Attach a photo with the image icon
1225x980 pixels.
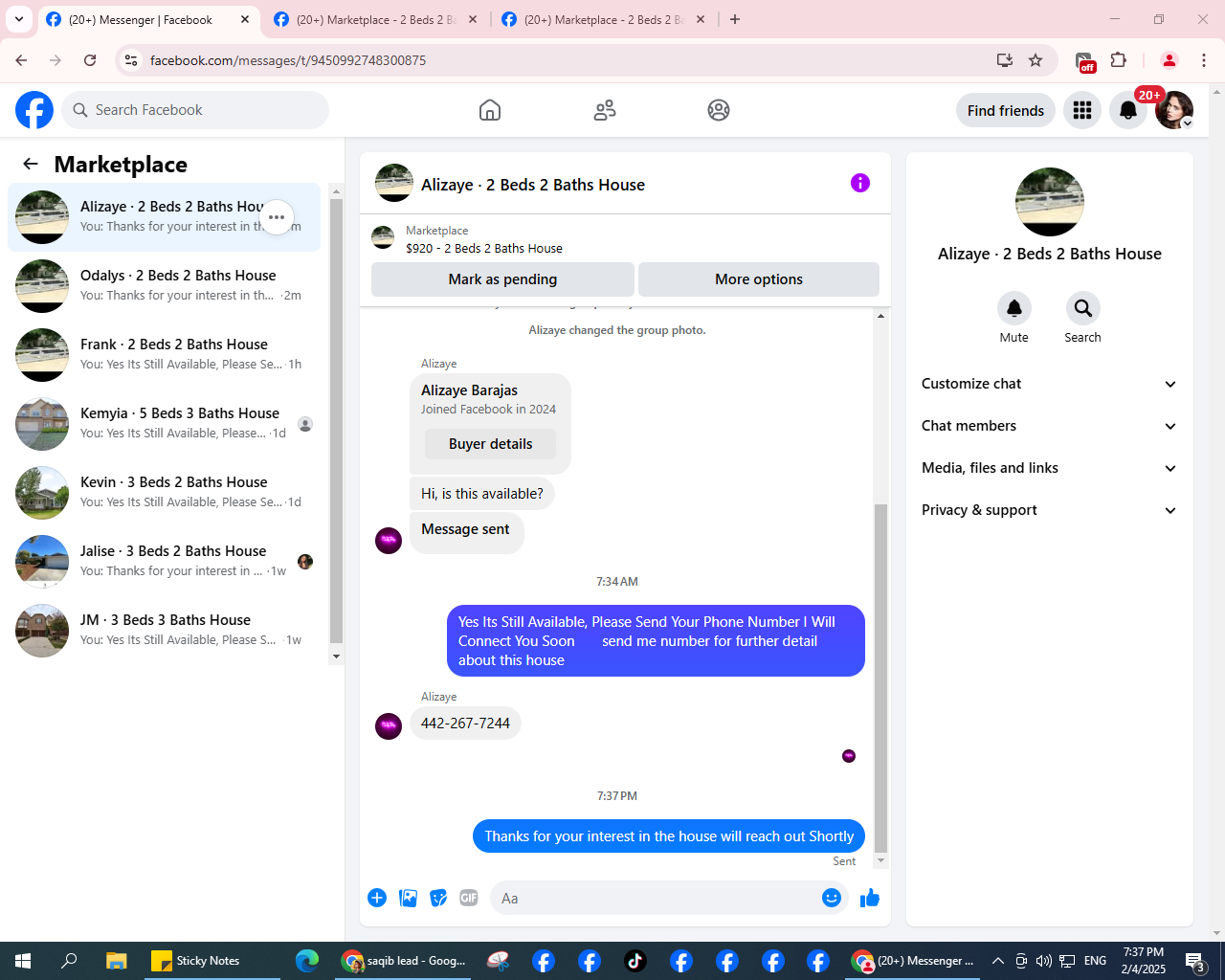[x=408, y=898]
